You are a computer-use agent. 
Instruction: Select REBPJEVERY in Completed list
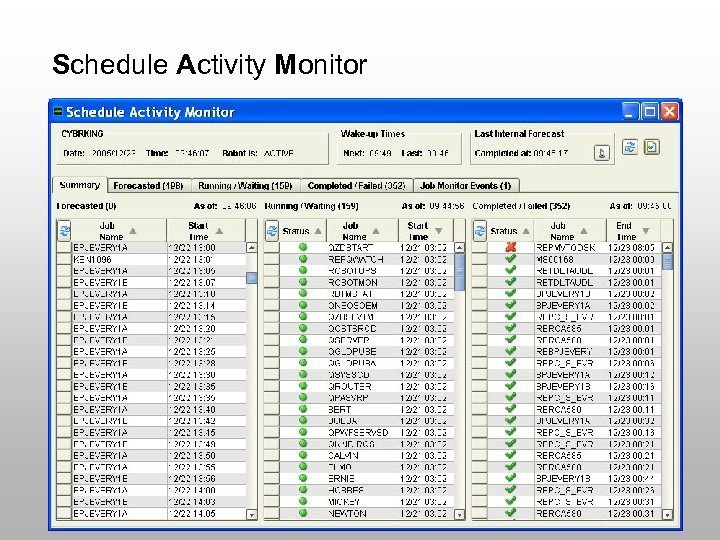pyautogui.click(x=564, y=351)
